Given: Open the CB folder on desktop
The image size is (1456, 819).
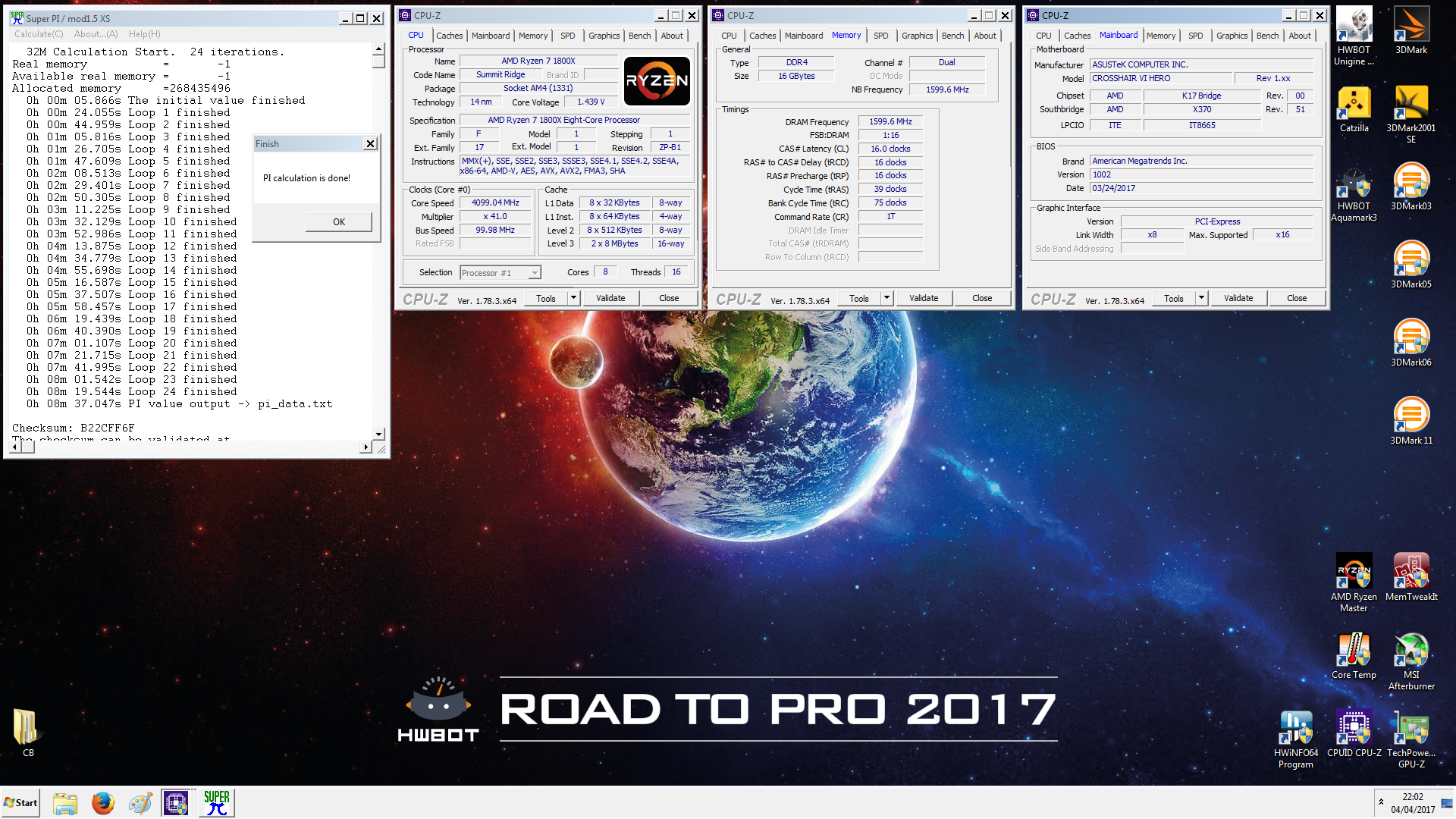Looking at the screenshot, I should click(28, 733).
